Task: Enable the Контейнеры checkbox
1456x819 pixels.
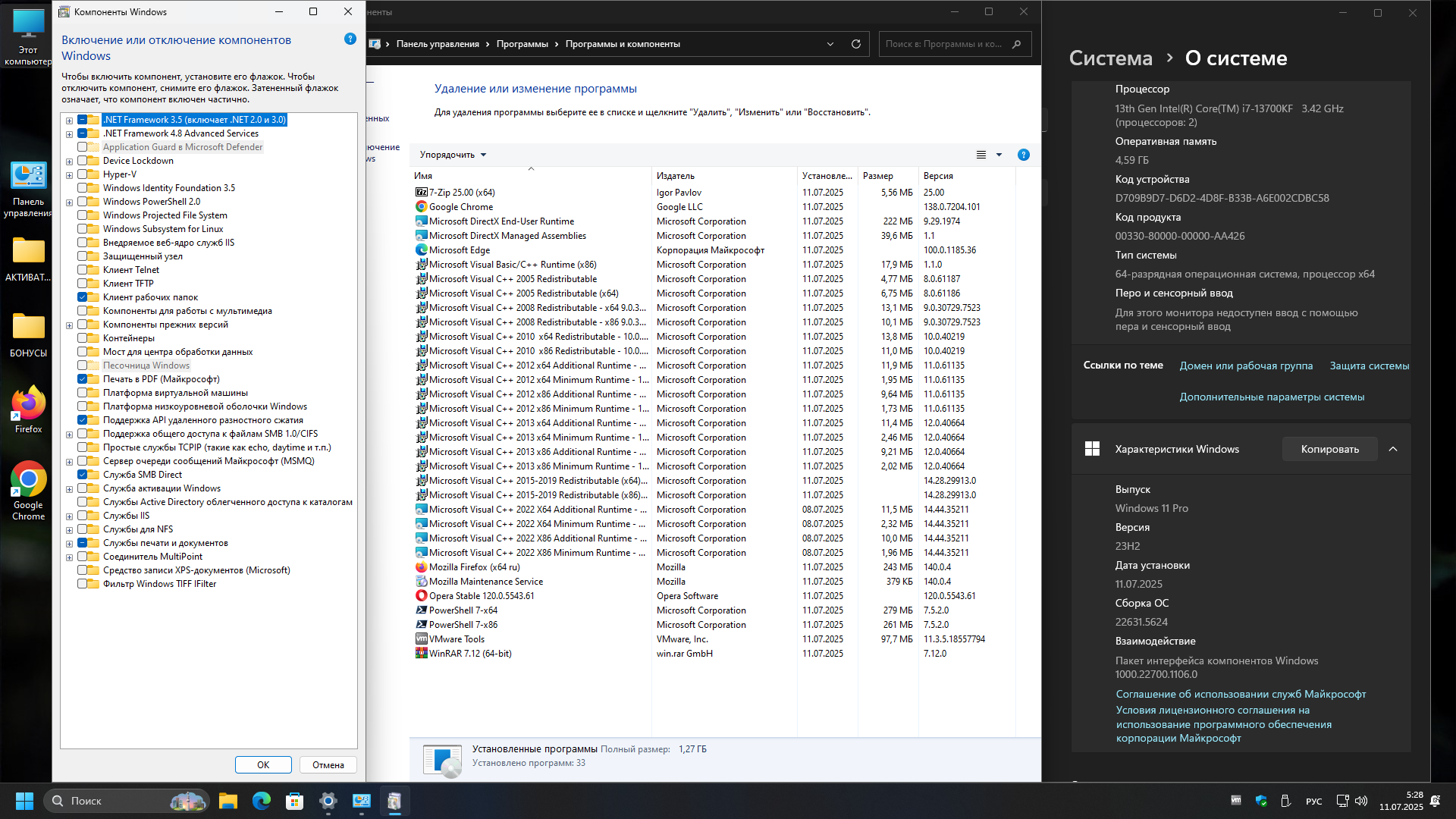Action: click(82, 338)
